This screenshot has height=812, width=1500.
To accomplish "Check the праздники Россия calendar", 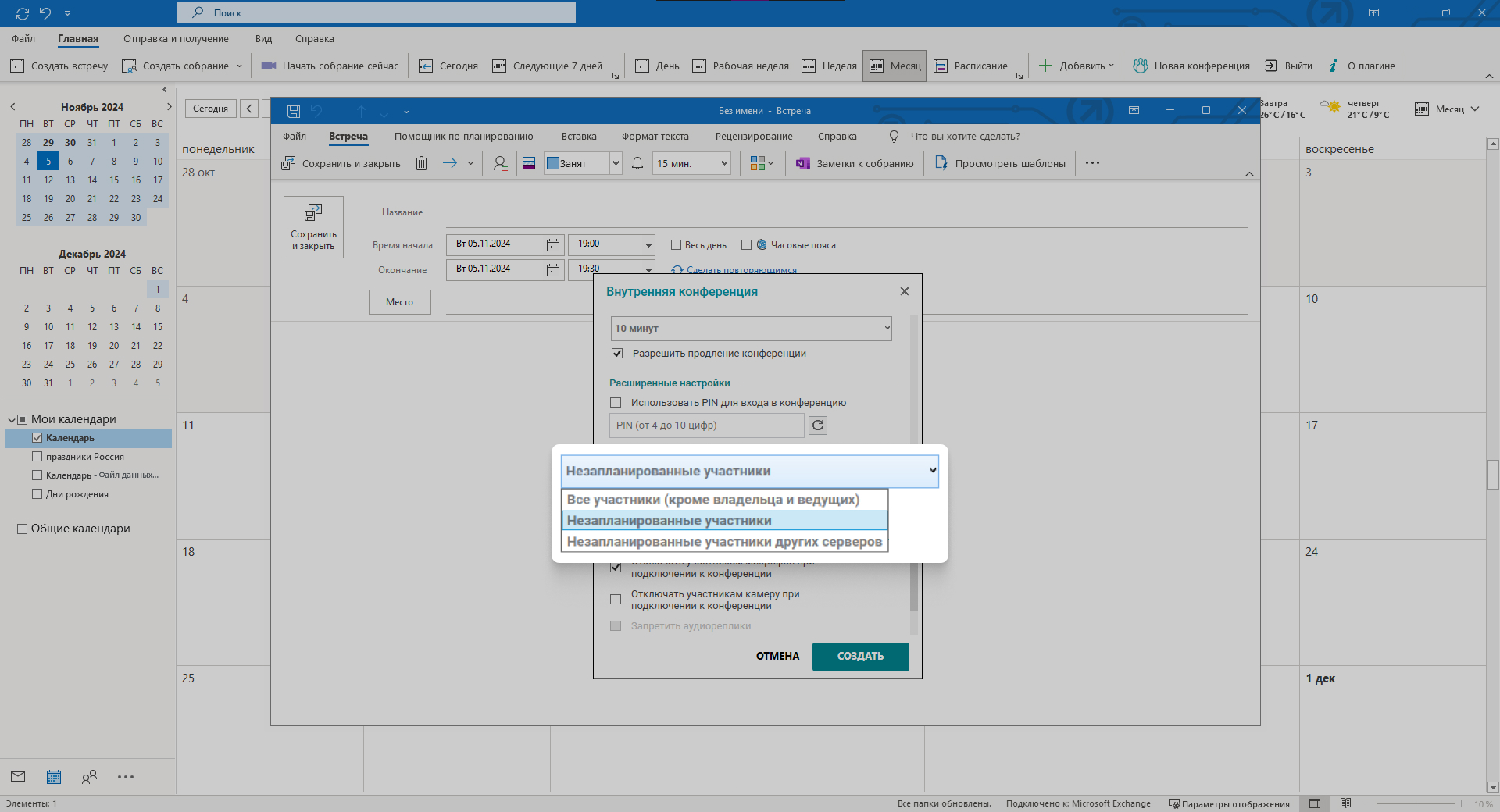I will click(x=37, y=457).
